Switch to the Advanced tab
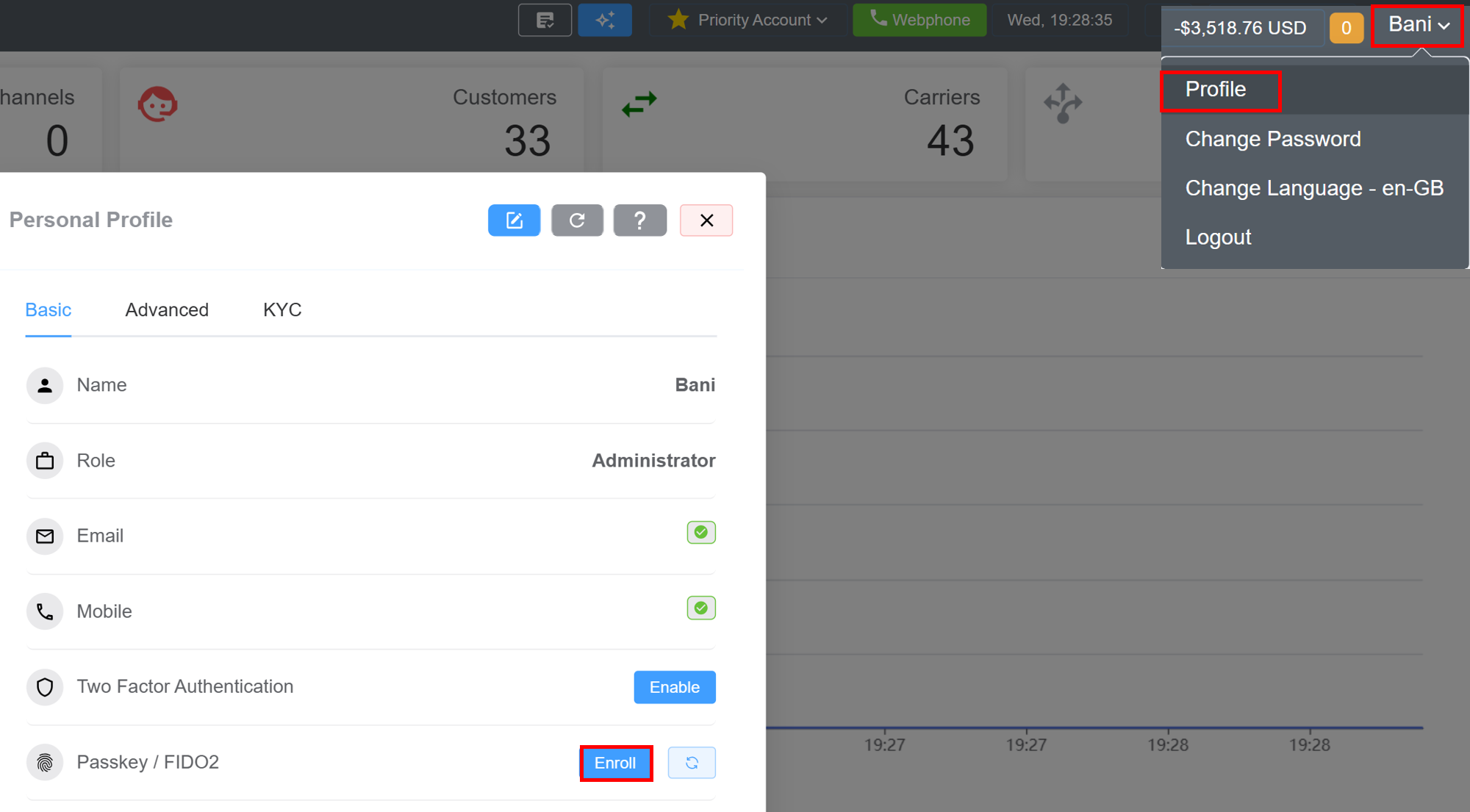The height and width of the screenshot is (812, 1470). pos(167,309)
